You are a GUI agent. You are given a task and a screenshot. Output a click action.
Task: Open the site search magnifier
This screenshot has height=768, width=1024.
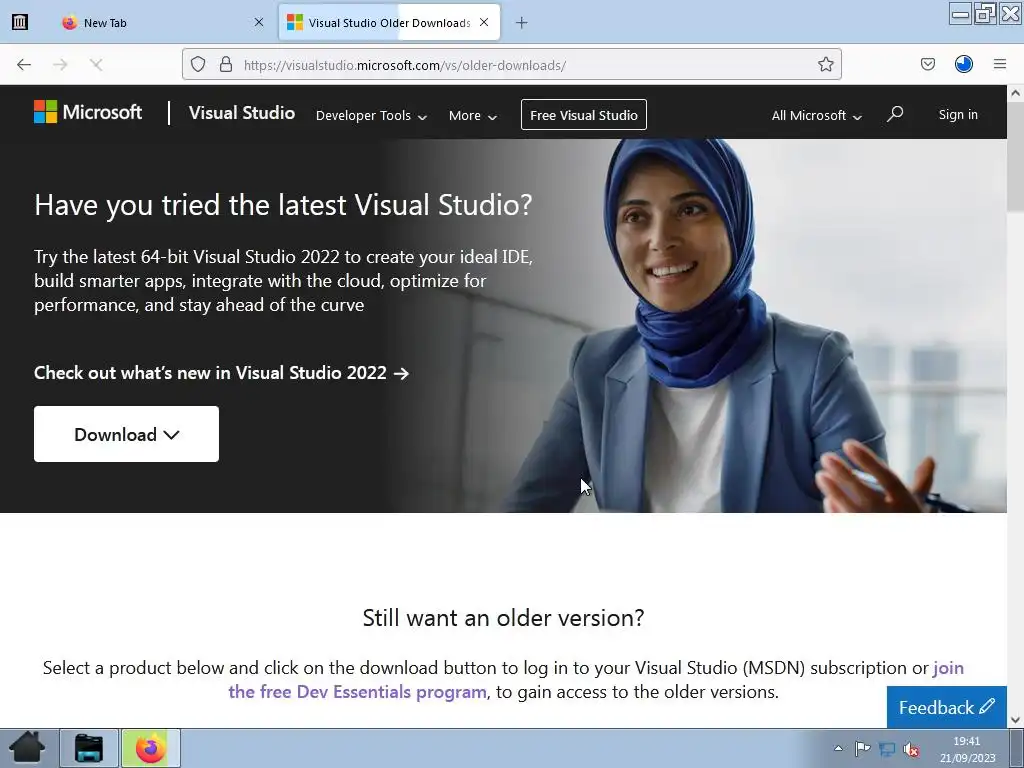click(895, 115)
